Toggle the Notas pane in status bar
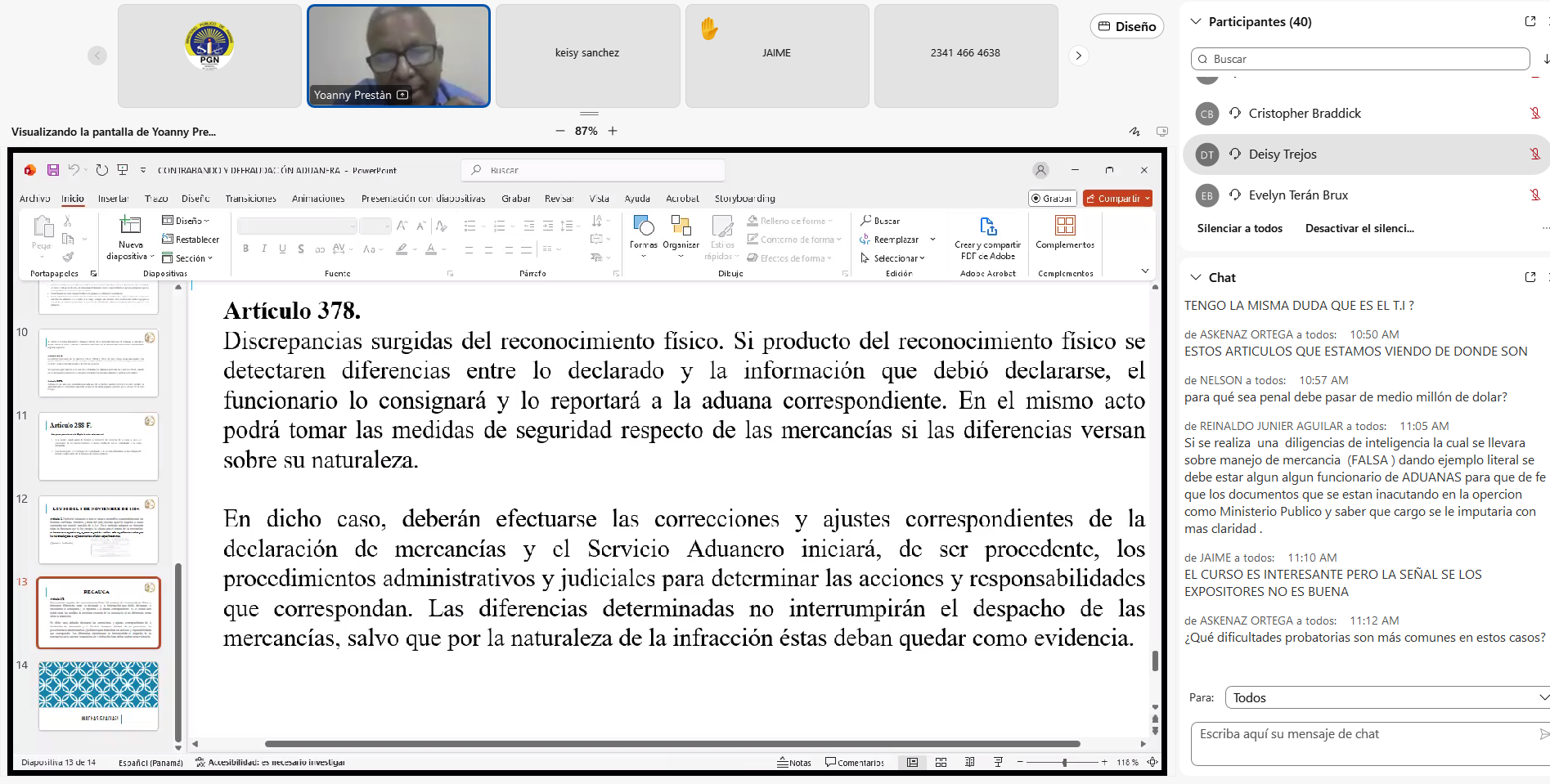 click(x=794, y=762)
